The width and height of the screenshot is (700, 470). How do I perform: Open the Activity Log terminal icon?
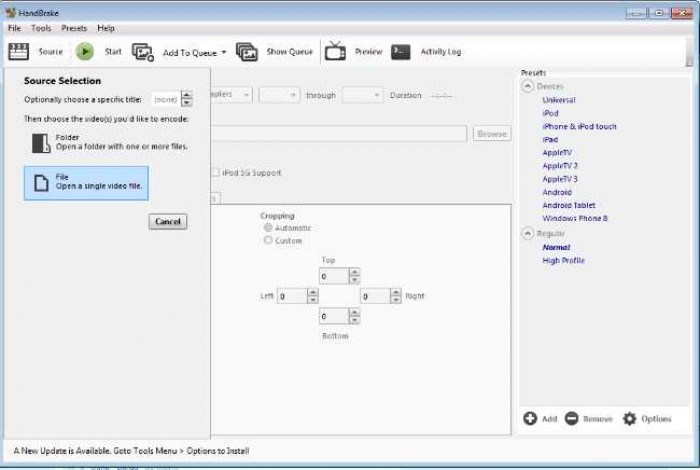click(x=400, y=52)
